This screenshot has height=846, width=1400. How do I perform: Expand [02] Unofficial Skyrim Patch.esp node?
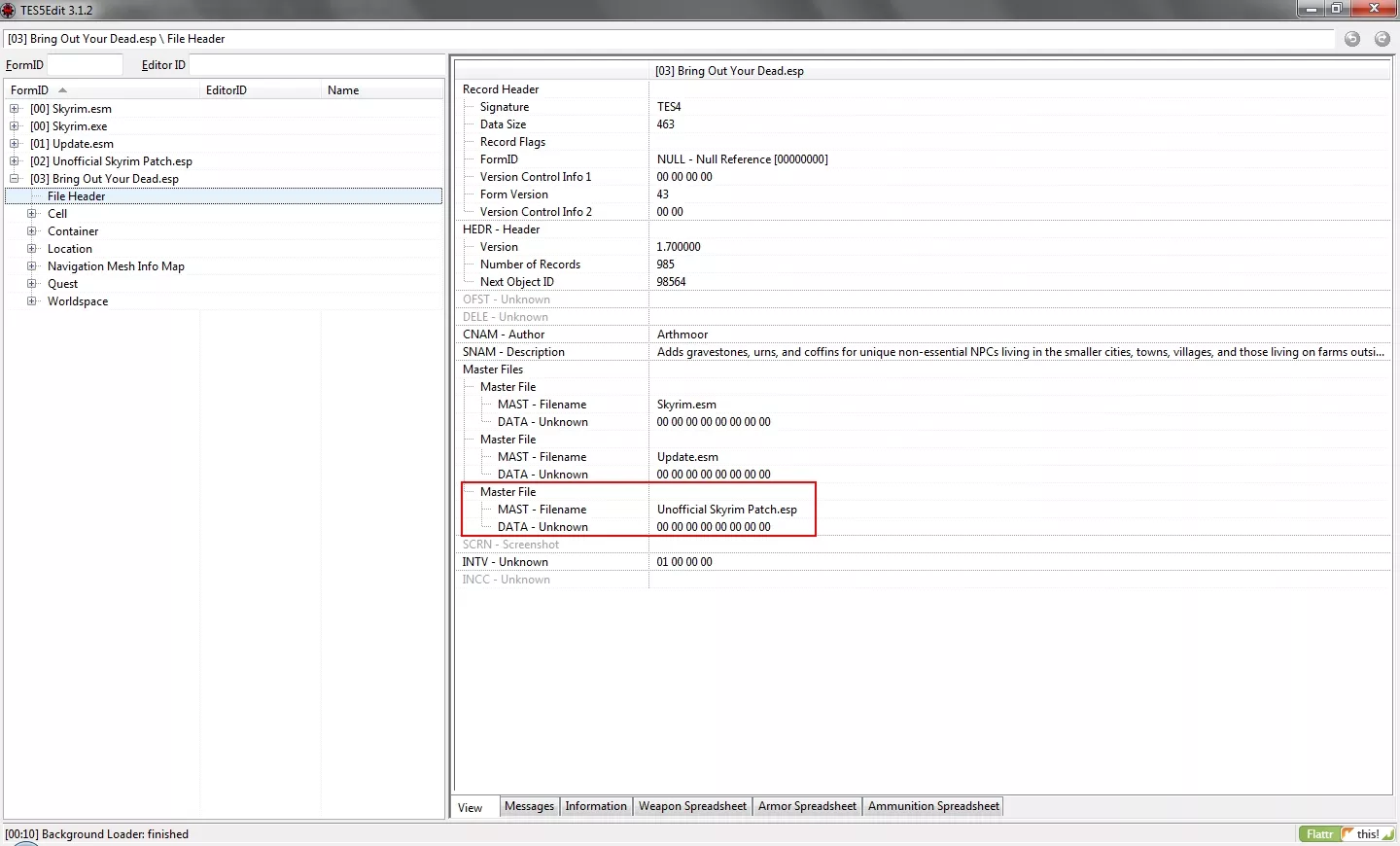(15, 161)
